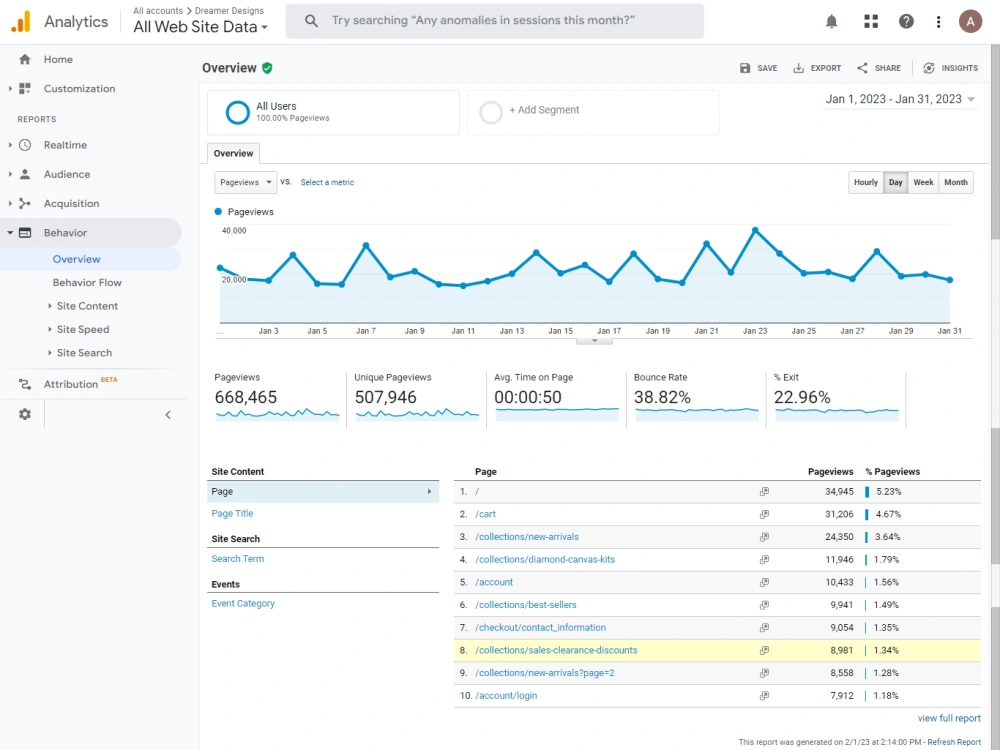Open Behavior Flow report
The width and height of the screenshot is (1000, 750).
[87, 283]
